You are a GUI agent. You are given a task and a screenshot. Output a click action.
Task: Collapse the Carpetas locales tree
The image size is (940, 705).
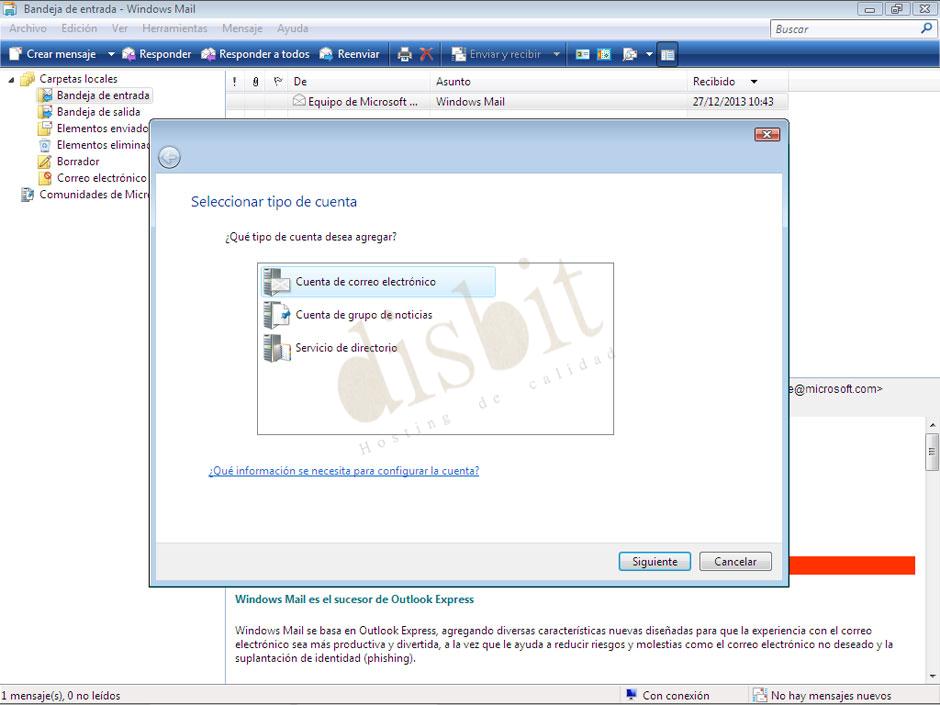[10, 78]
